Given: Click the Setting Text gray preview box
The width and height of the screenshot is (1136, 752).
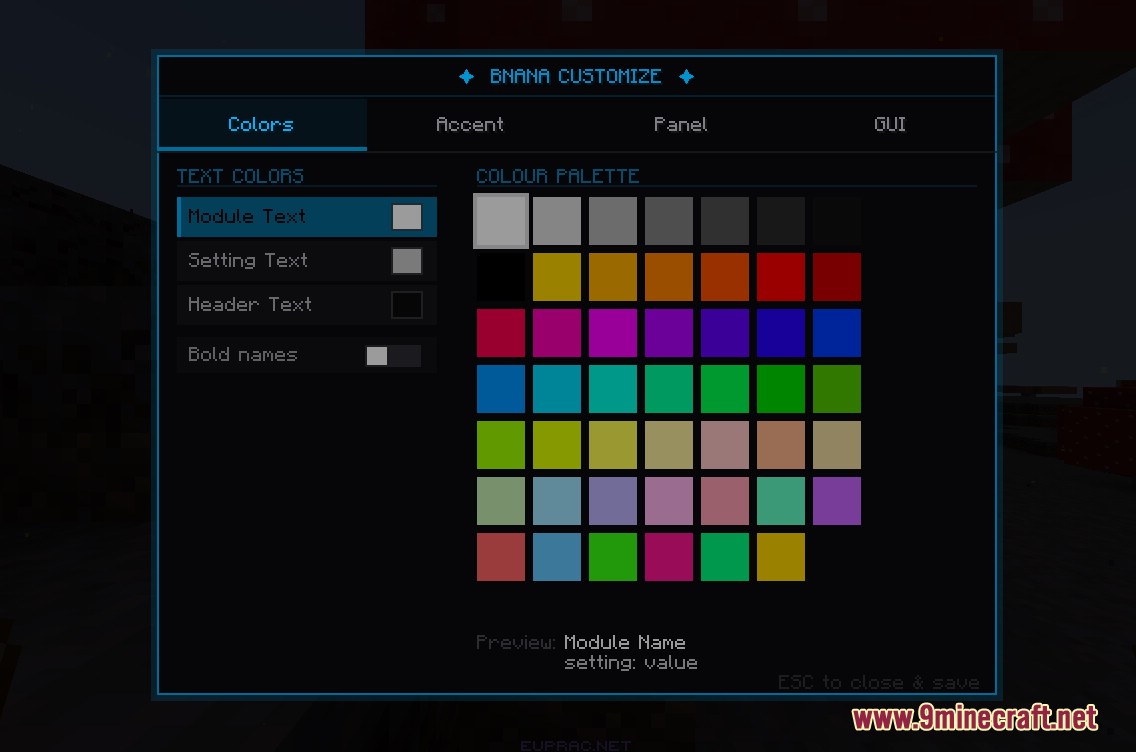Looking at the screenshot, I should tap(406, 261).
